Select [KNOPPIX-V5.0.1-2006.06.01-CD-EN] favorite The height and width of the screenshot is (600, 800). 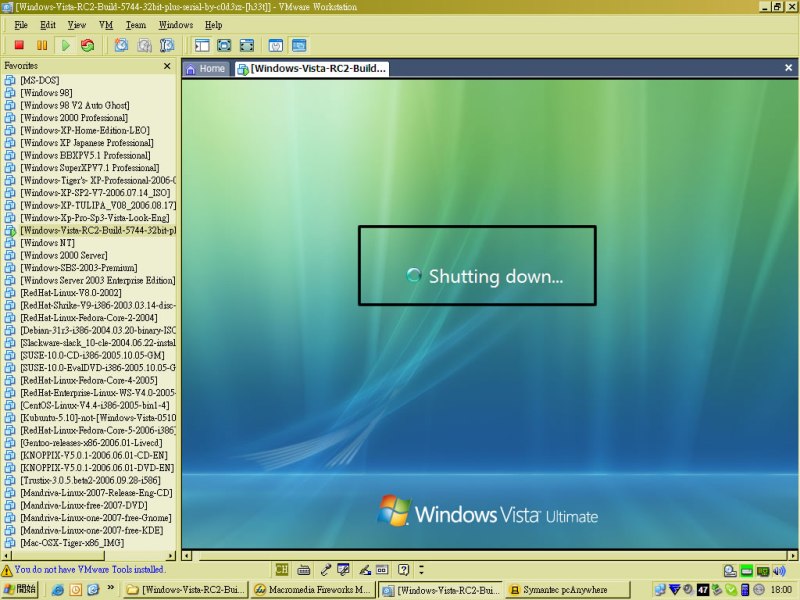[x=94, y=455]
